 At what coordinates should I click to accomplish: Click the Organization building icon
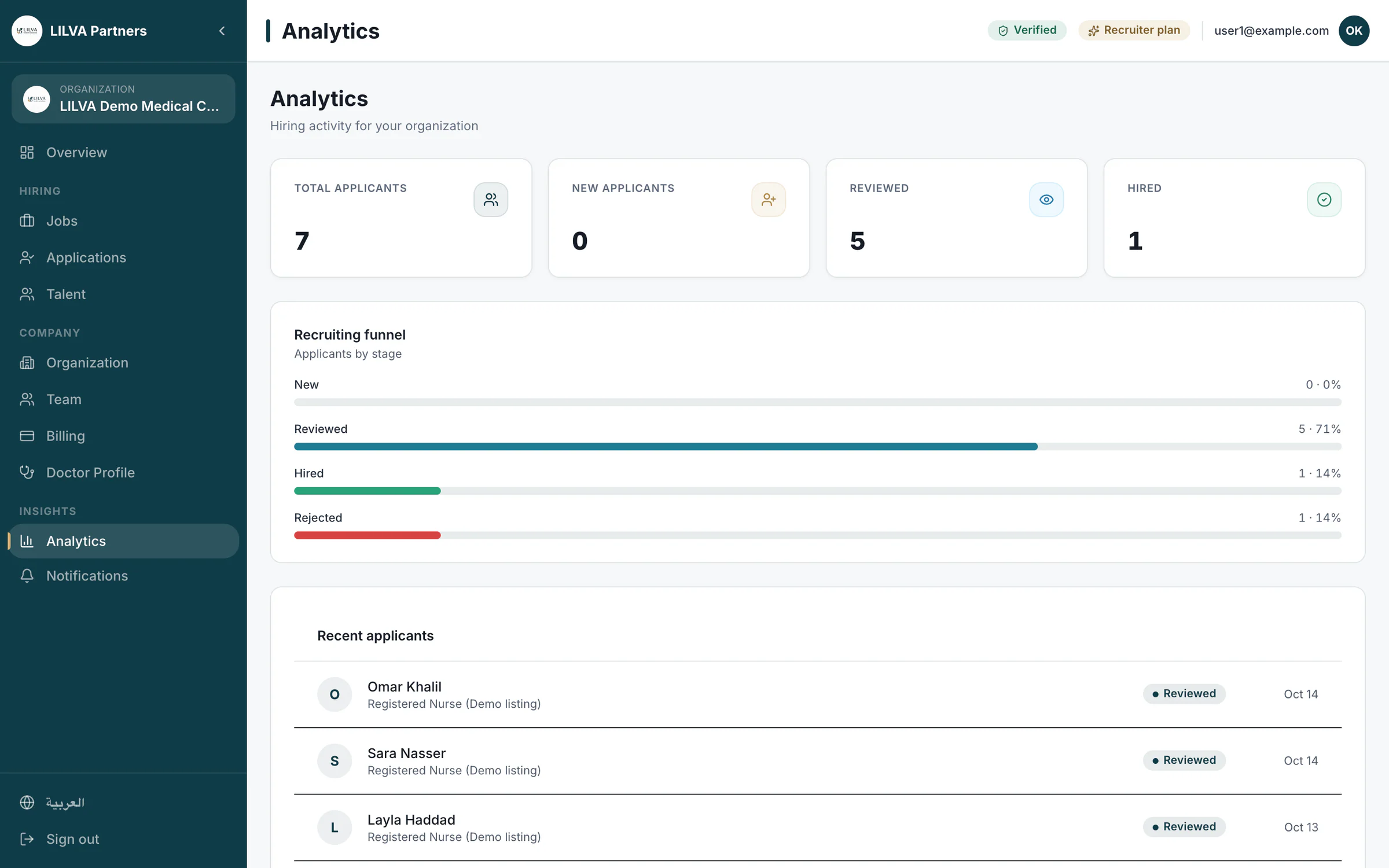pyautogui.click(x=27, y=363)
